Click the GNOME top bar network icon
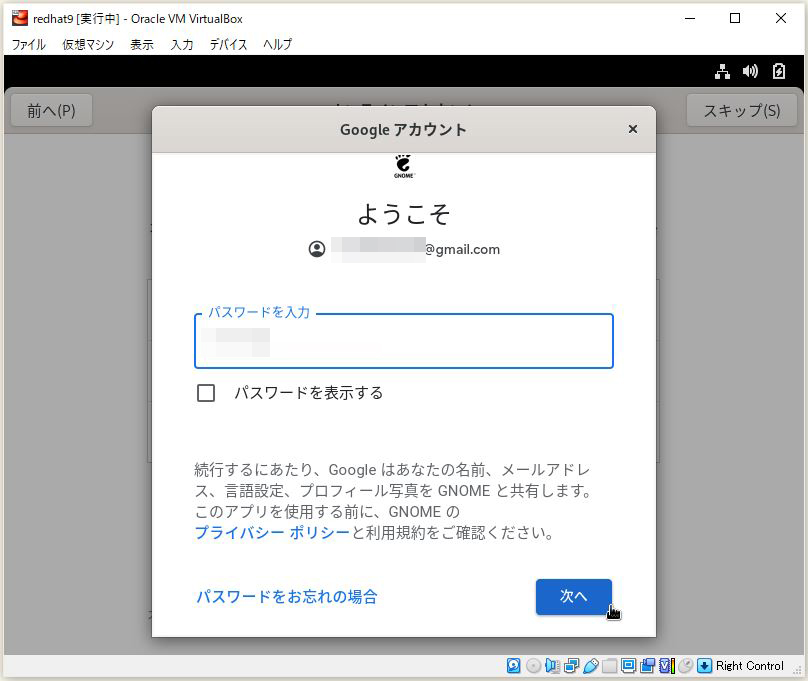808x681 pixels. (x=722, y=71)
